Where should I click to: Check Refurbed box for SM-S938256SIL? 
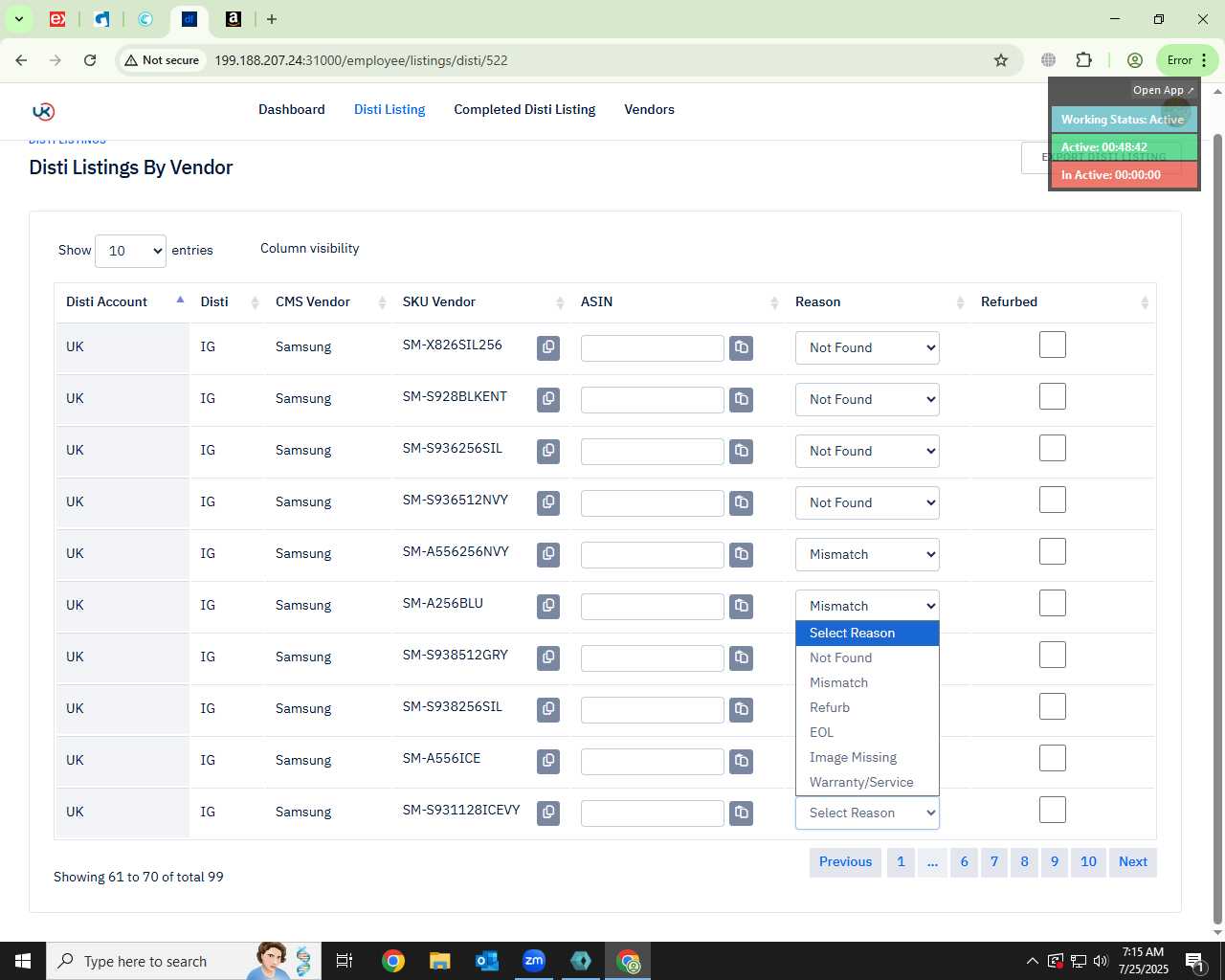coord(1053,706)
